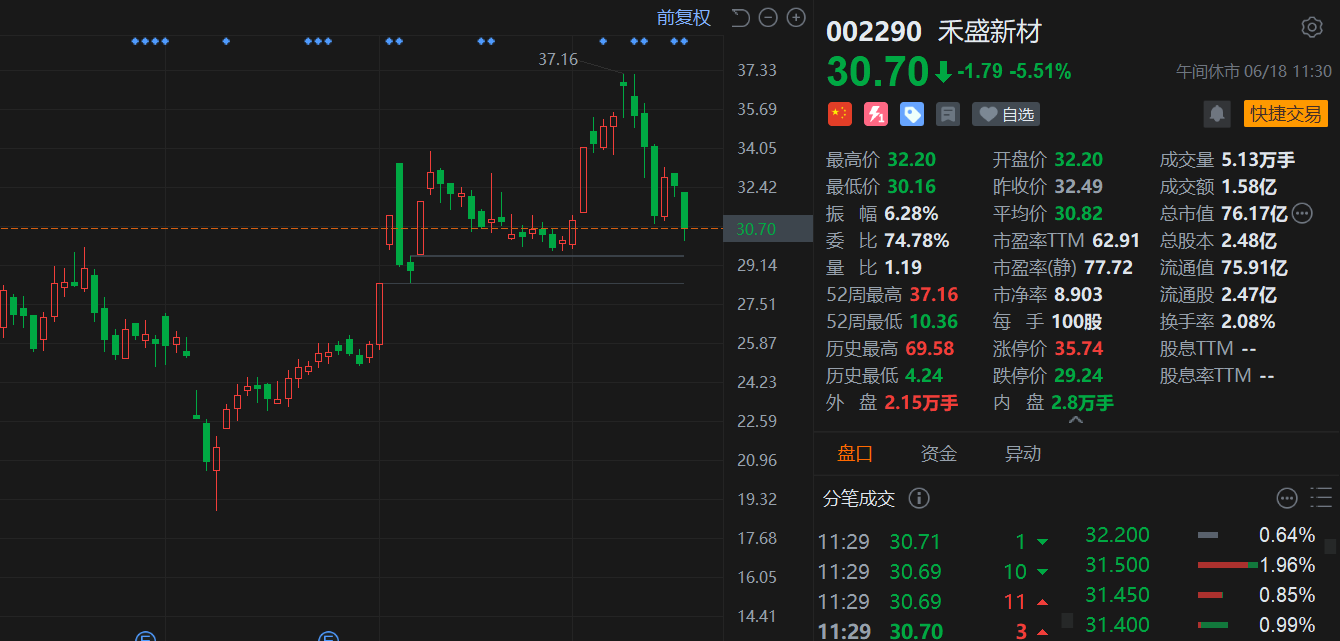
Task: Click the 32.200 price level in distribution
Action: (1118, 535)
